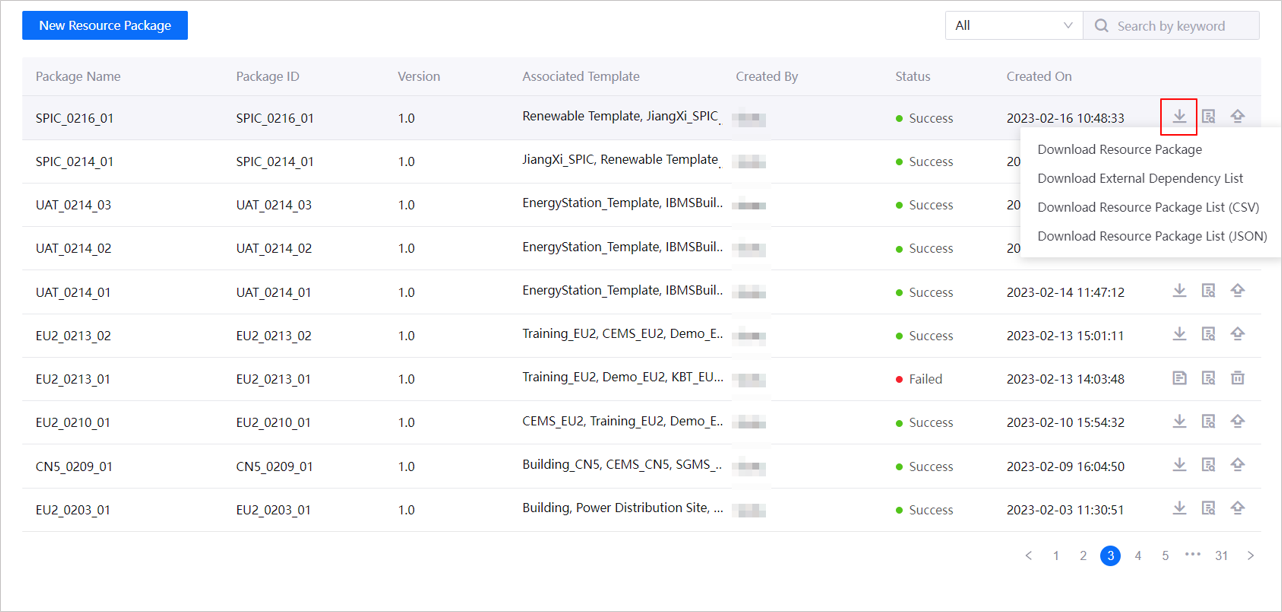Viewport: 1282px width, 612px height.
Task: Select Download Resource Package List (CSV)
Action: point(1148,207)
